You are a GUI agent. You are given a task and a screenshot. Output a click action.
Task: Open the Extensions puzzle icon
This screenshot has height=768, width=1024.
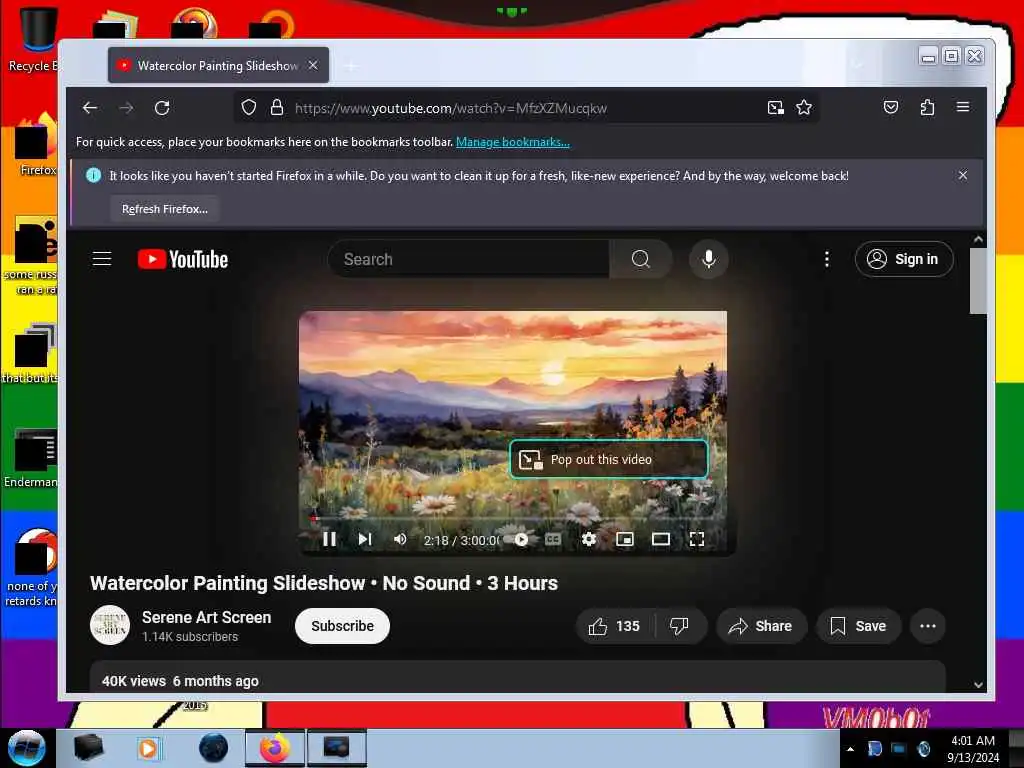[x=927, y=107]
